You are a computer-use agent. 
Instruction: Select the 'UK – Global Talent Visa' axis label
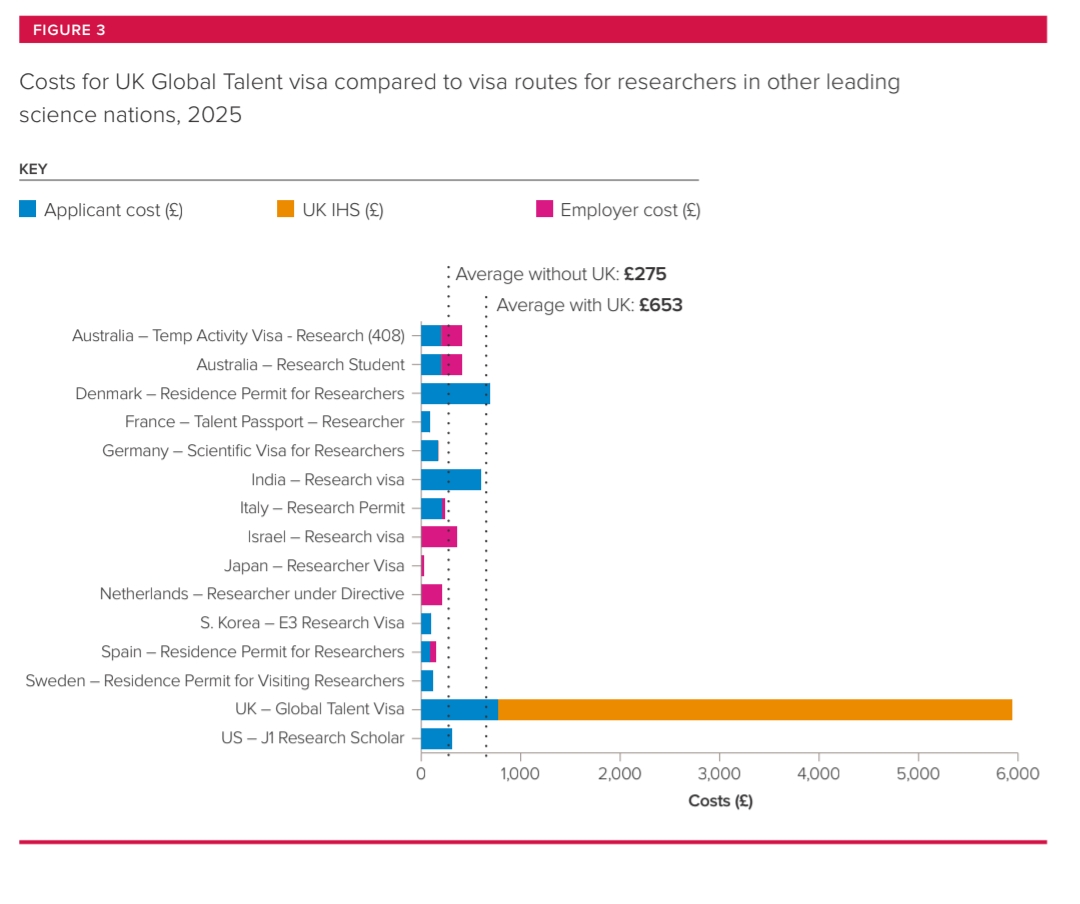[x=312, y=710]
